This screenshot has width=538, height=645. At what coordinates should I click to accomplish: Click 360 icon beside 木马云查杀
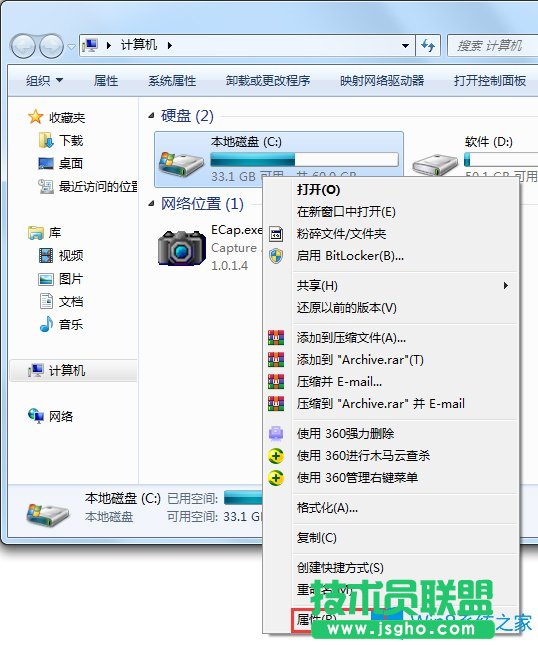(276, 456)
